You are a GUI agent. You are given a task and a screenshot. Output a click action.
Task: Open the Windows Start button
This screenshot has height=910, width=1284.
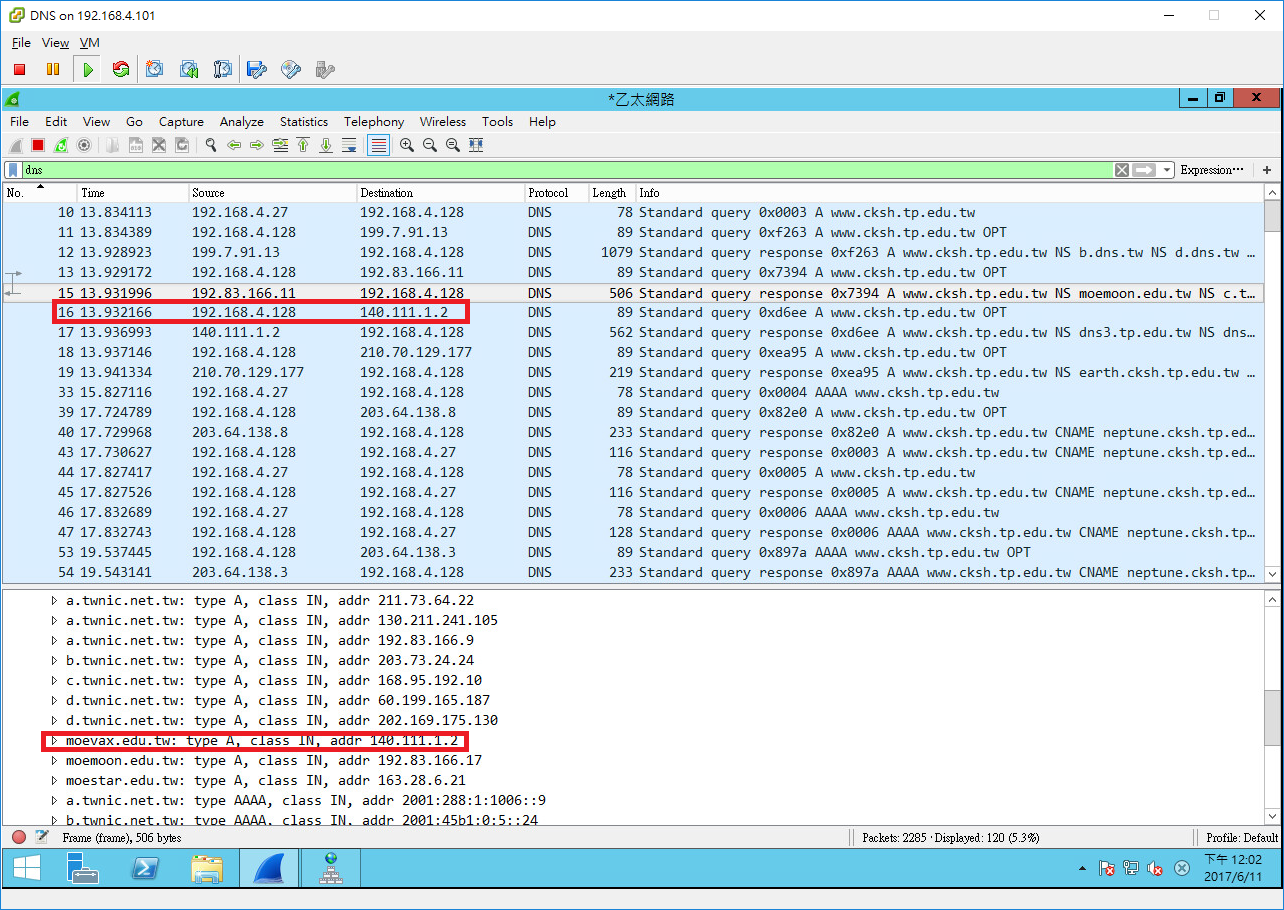tap(27, 868)
